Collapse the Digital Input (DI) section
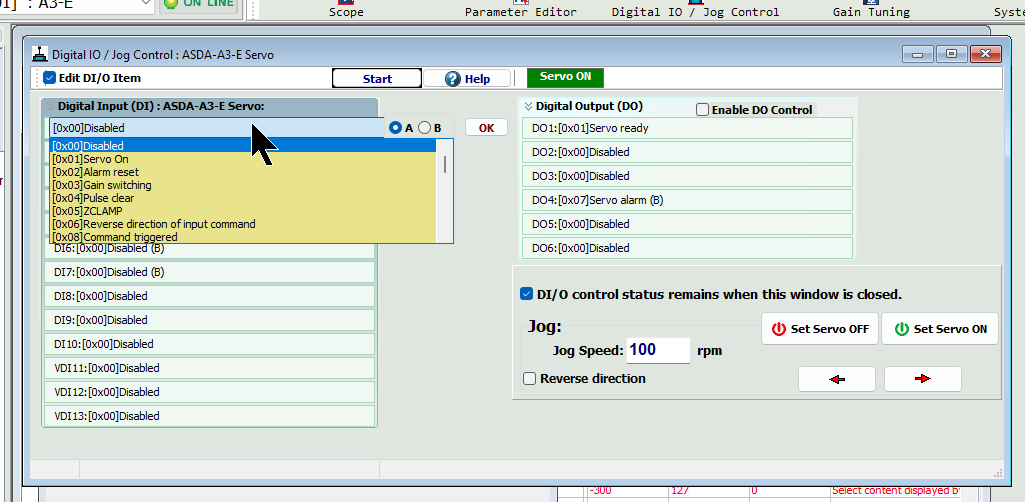This screenshot has height=502, width=1025. click(50, 106)
